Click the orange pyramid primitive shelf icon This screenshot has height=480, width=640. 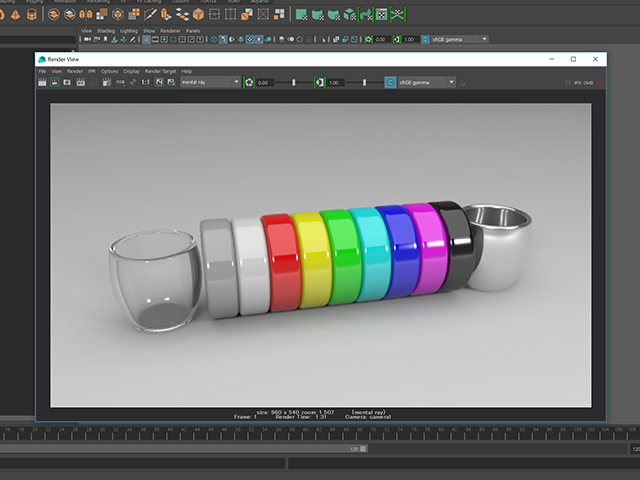[16, 15]
